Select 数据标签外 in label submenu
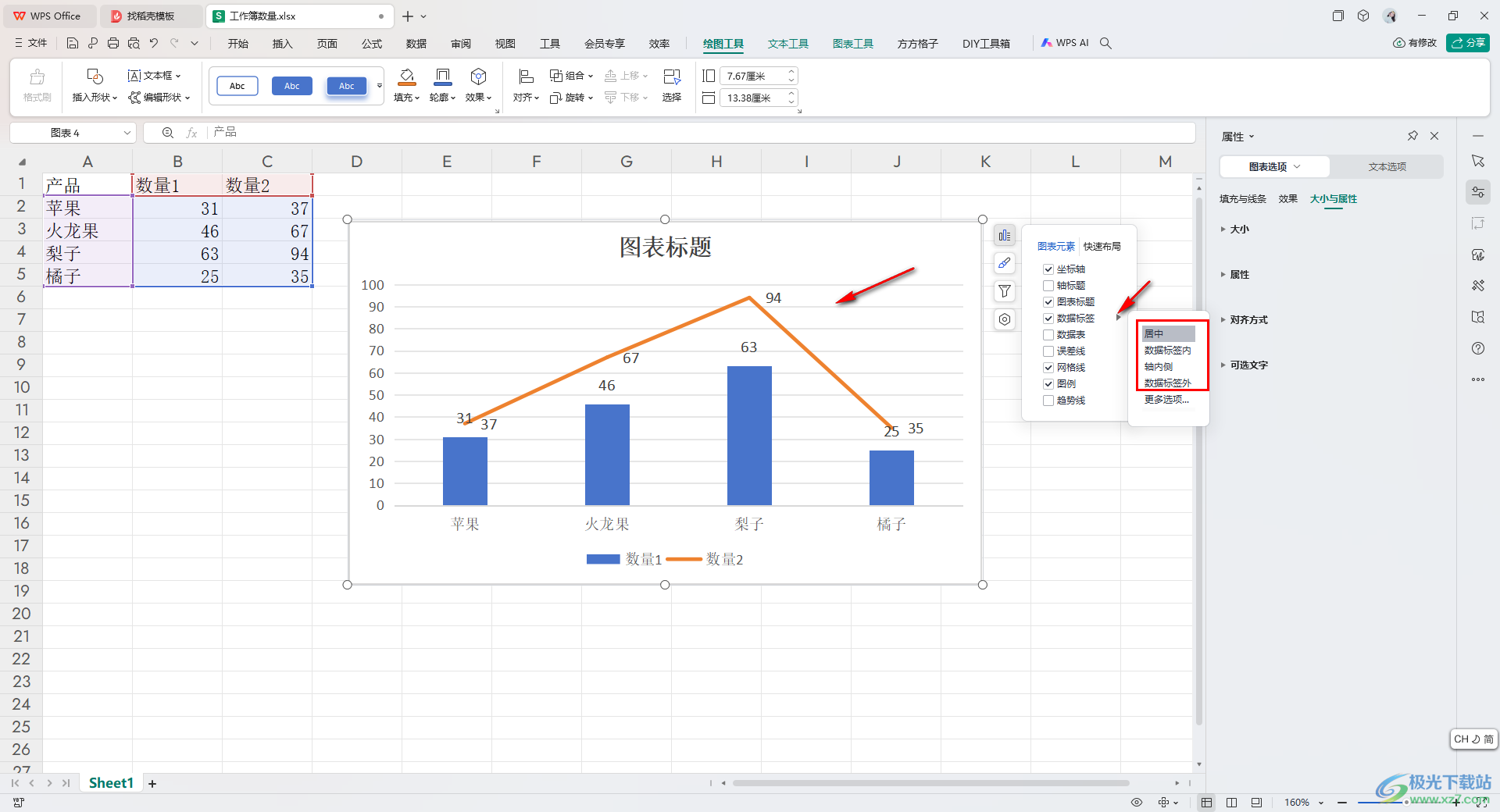 tap(1168, 383)
